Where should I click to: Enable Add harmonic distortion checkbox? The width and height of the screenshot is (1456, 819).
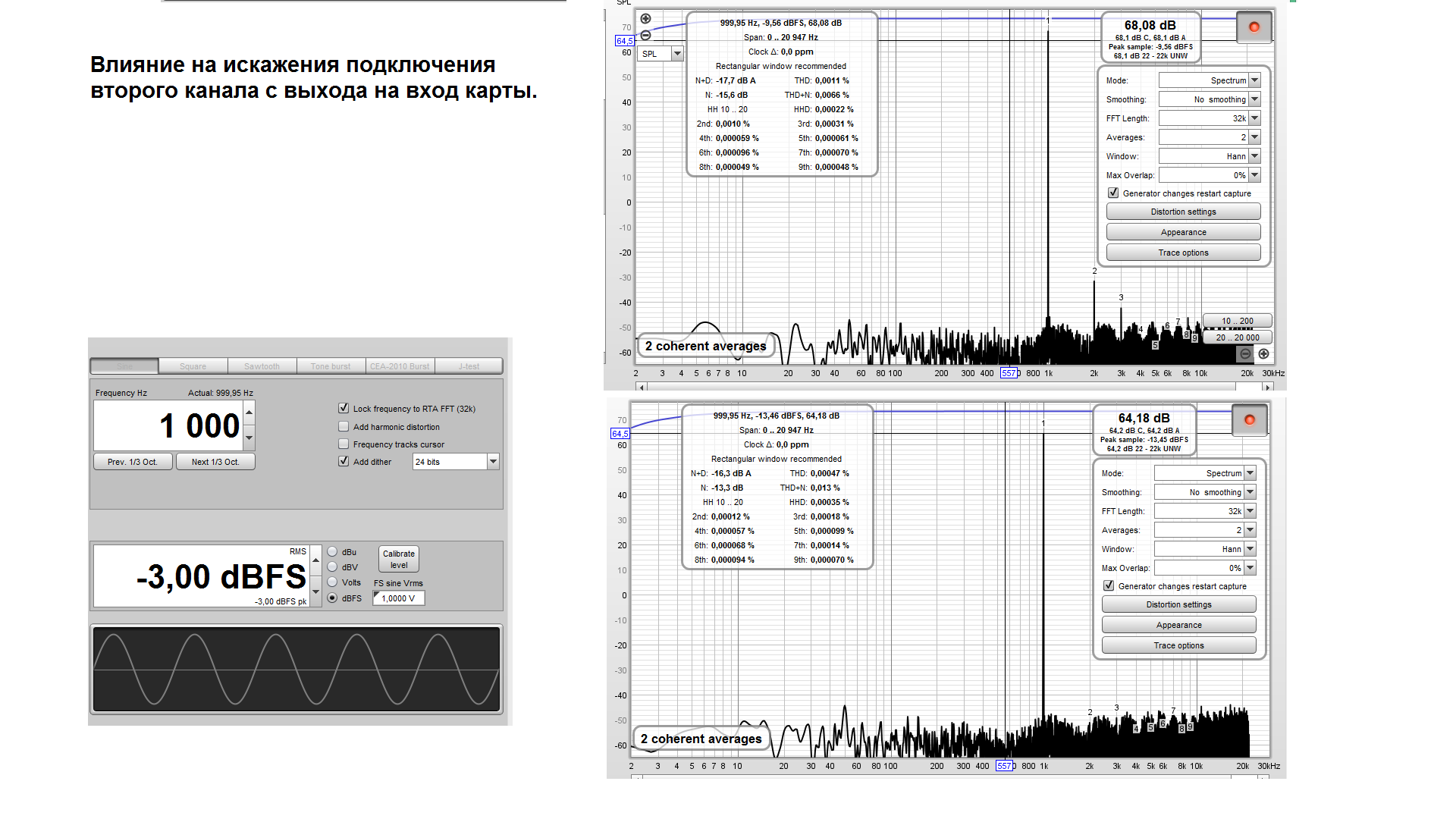(344, 426)
